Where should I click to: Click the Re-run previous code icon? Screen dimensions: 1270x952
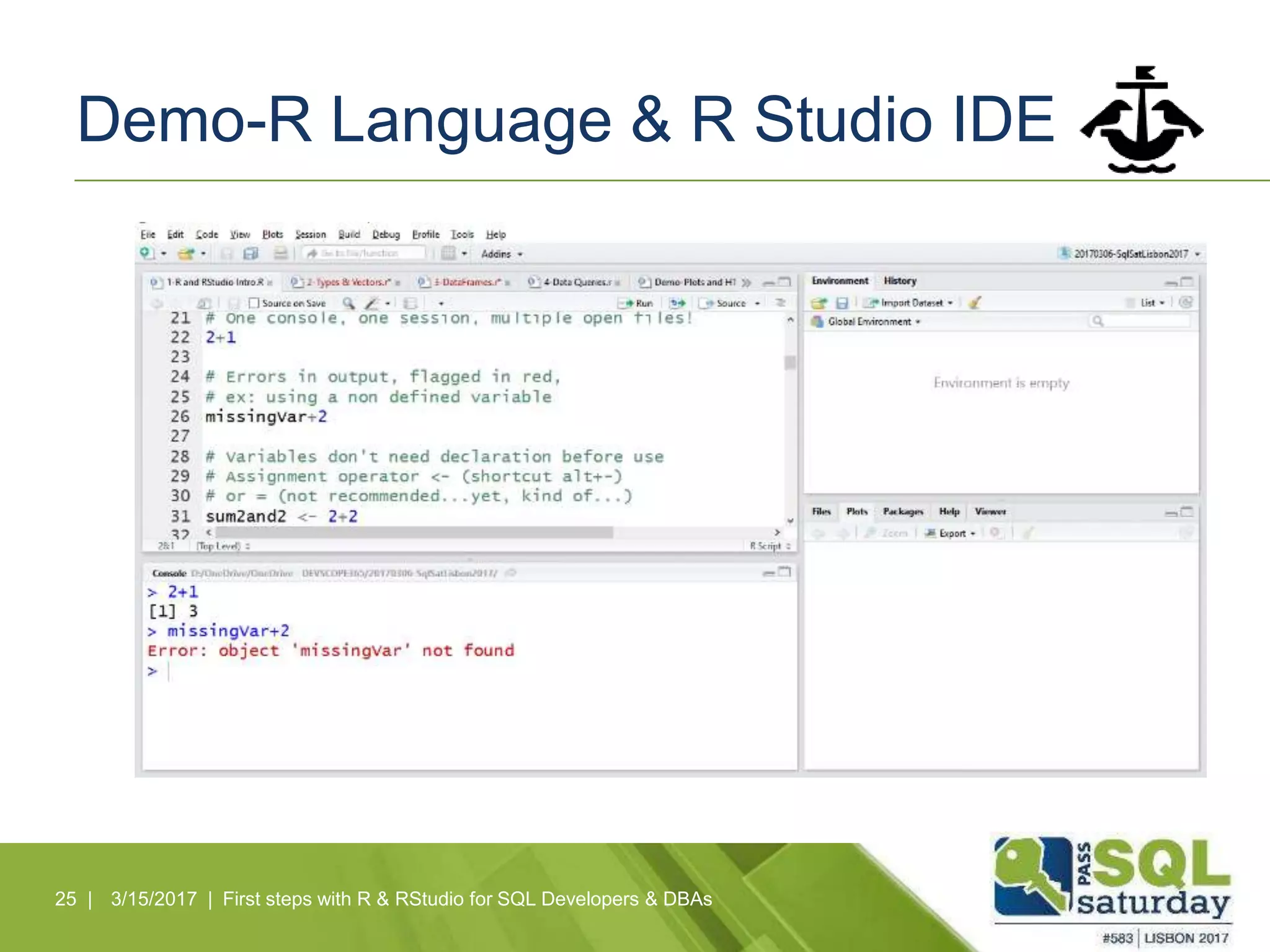coord(678,303)
